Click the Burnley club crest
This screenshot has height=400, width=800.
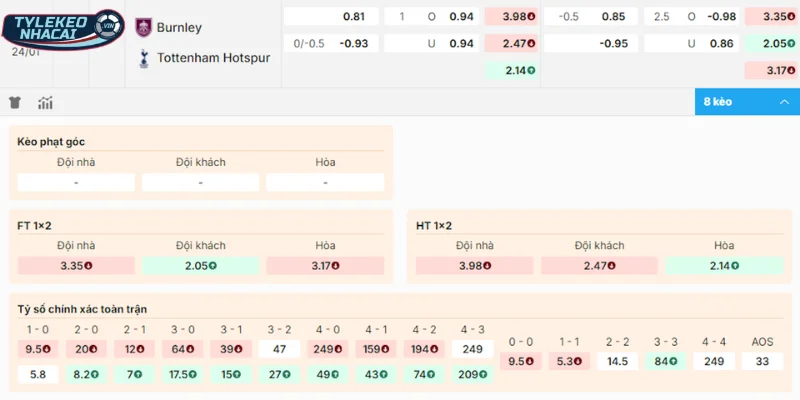[x=143, y=27]
